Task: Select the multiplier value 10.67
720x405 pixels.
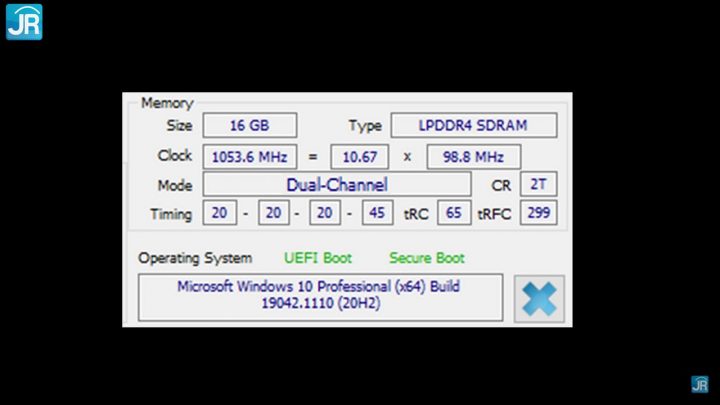Action: (x=360, y=157)
